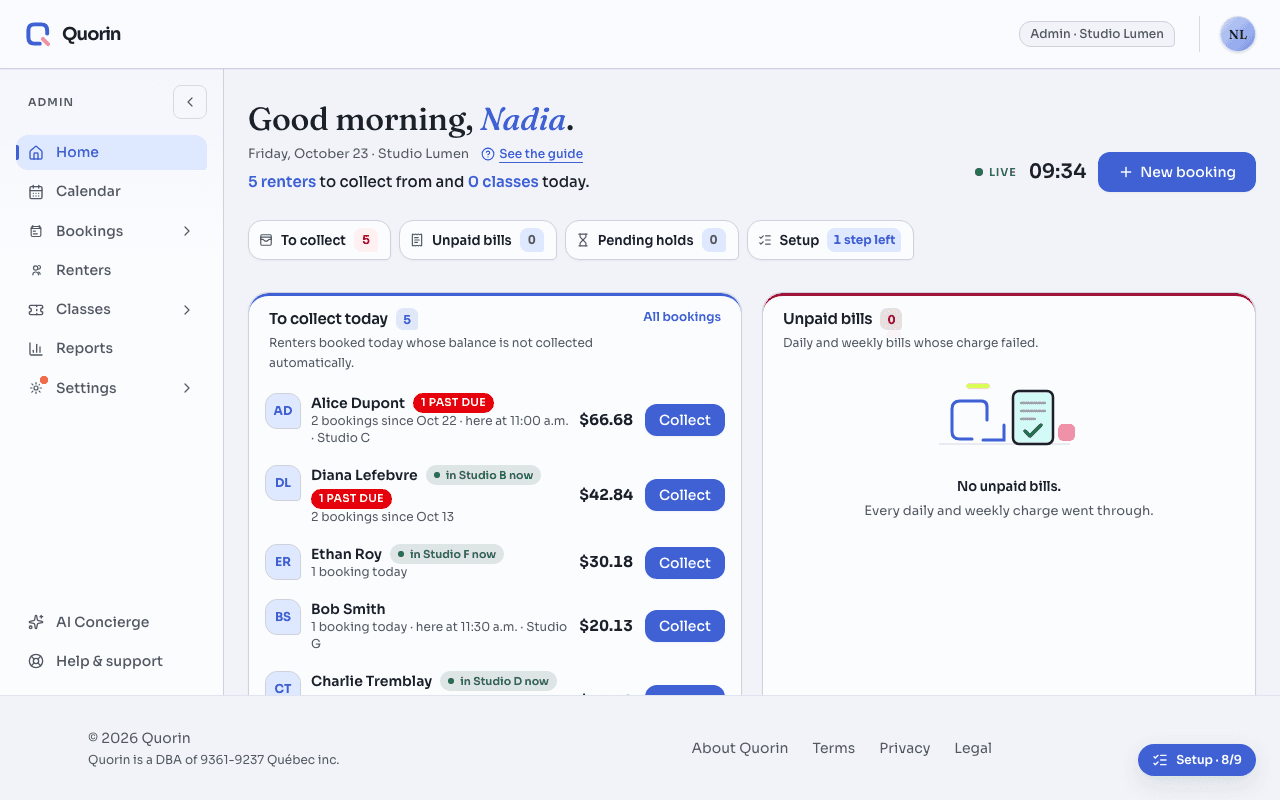Open Reports page
This screenshot has width=1280, height=800.
112,348
